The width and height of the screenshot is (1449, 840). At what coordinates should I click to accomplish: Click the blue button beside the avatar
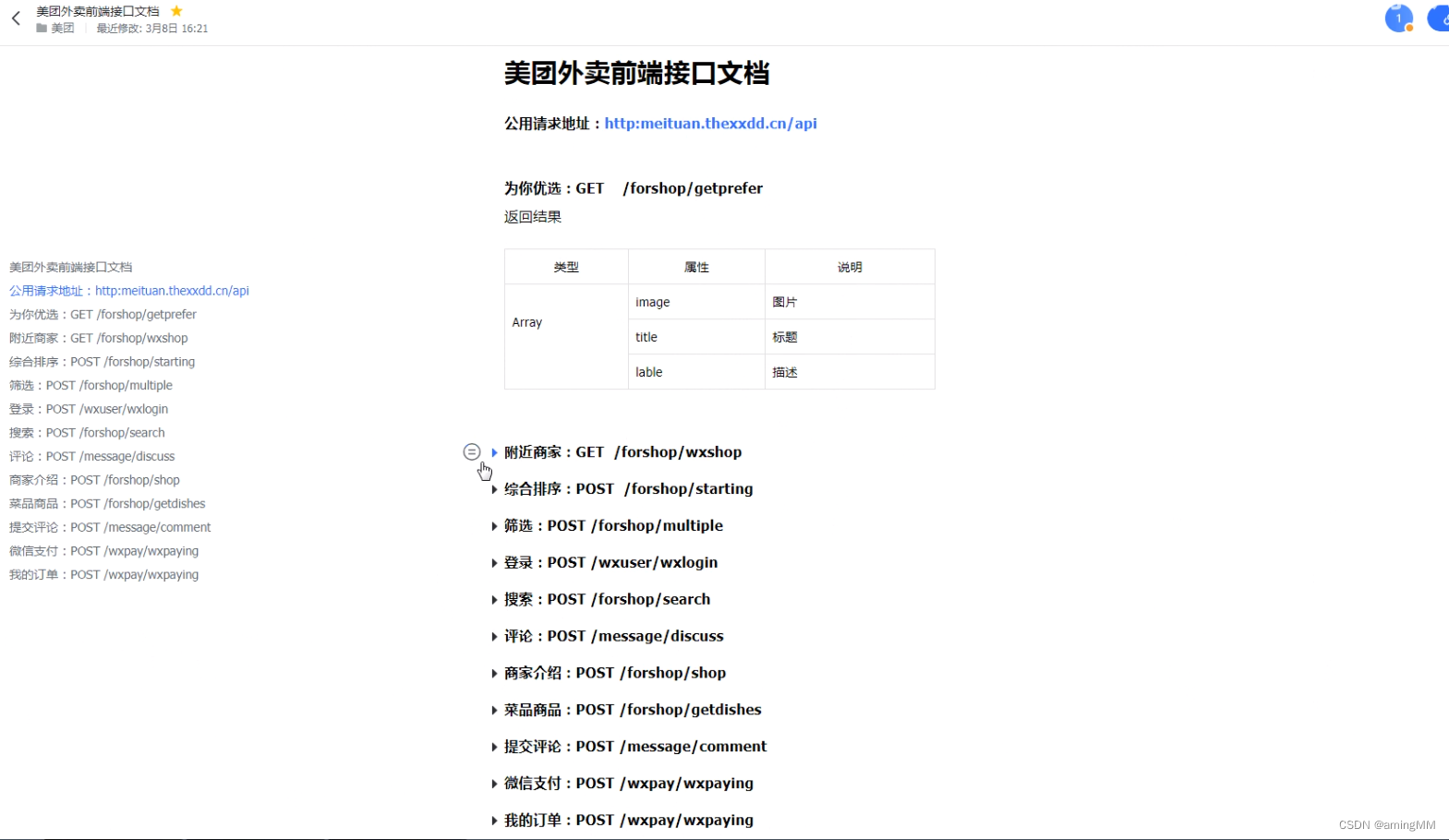click(x=1439, y=18)
